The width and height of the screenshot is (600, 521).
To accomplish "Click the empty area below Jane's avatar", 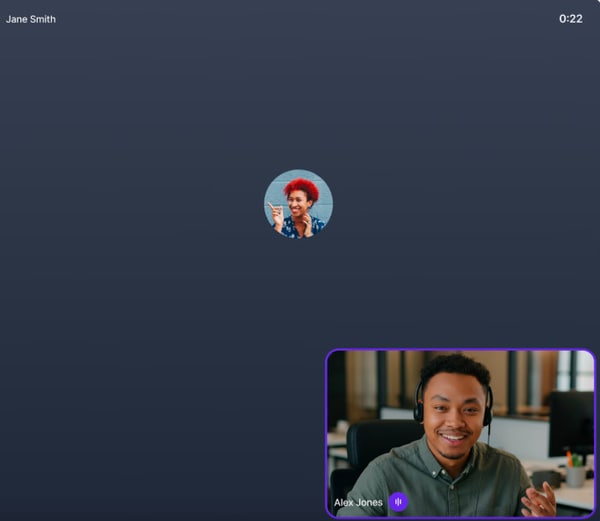I will point(298,300).
